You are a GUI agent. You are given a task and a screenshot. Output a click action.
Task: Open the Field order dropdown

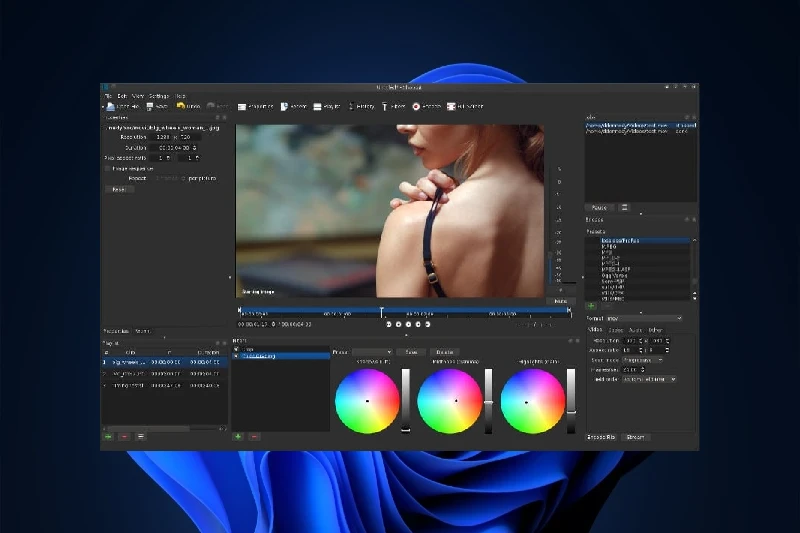click(x=649, y=379)
